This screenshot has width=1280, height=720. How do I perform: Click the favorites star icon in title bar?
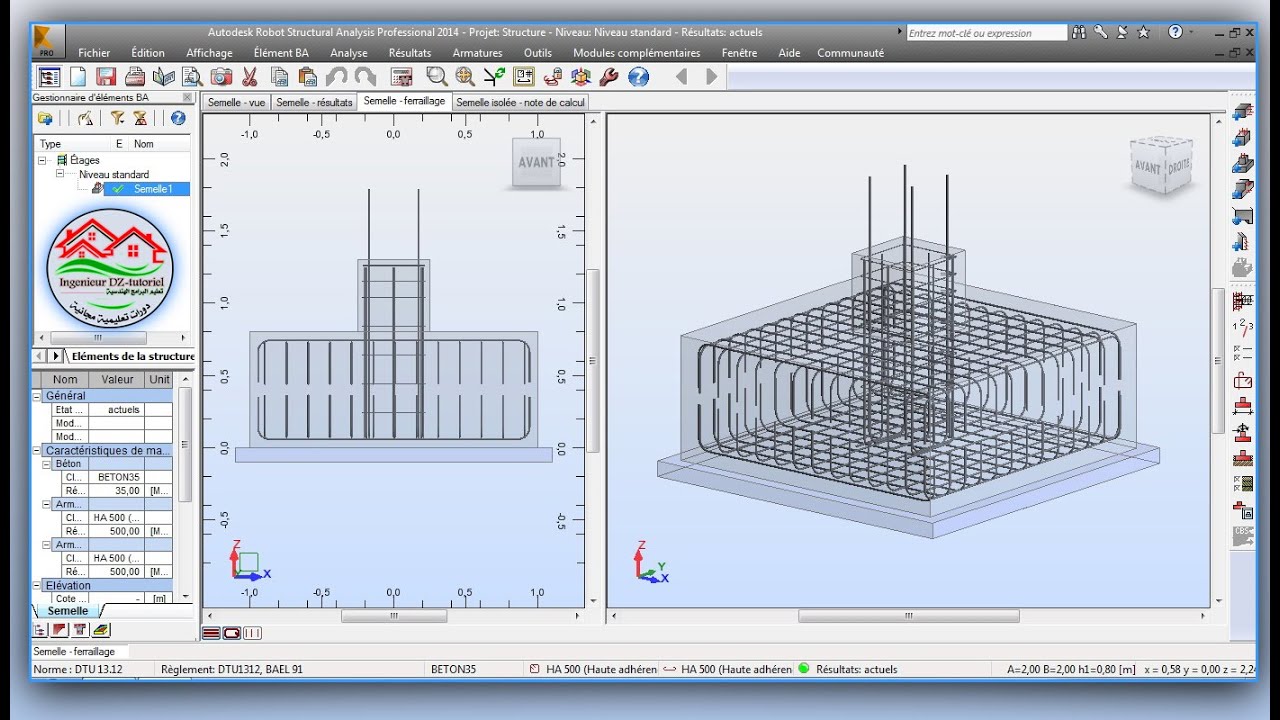pos(1143,32)
